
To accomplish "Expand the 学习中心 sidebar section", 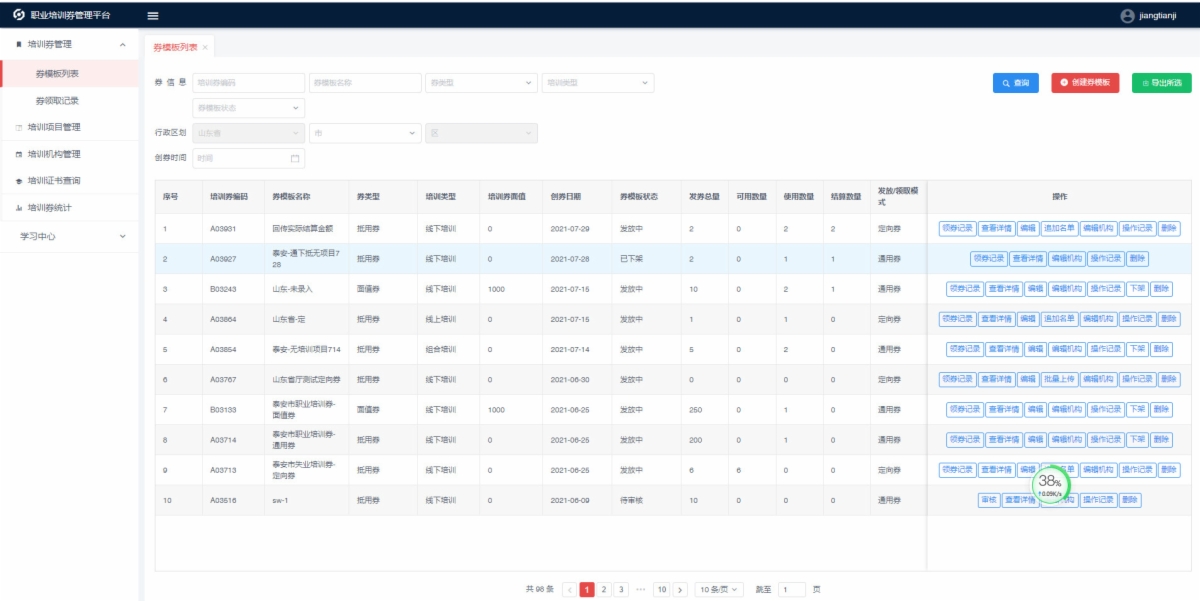I will [x=70, y=236].
